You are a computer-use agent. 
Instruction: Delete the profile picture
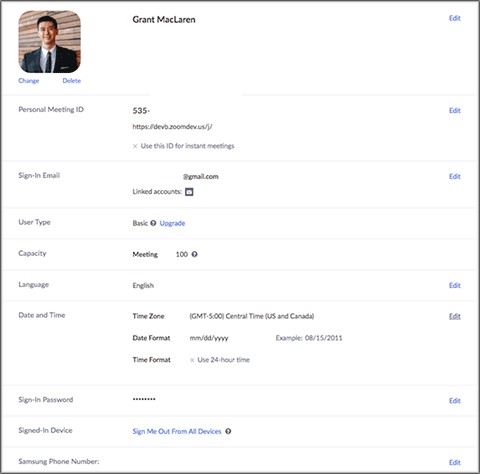(72, 81)
